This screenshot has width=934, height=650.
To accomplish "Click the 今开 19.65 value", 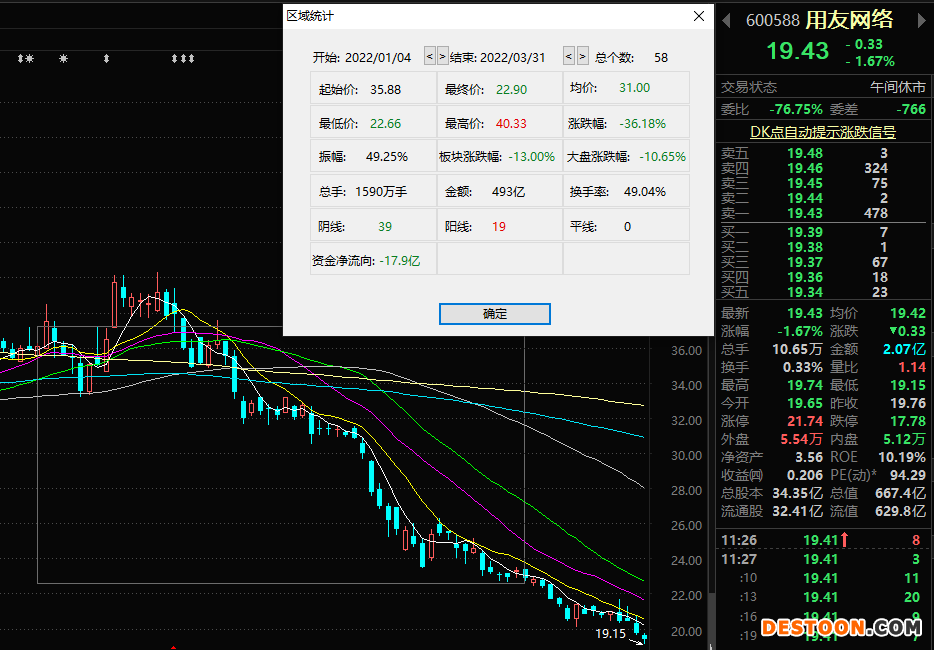I will [805, 403].
